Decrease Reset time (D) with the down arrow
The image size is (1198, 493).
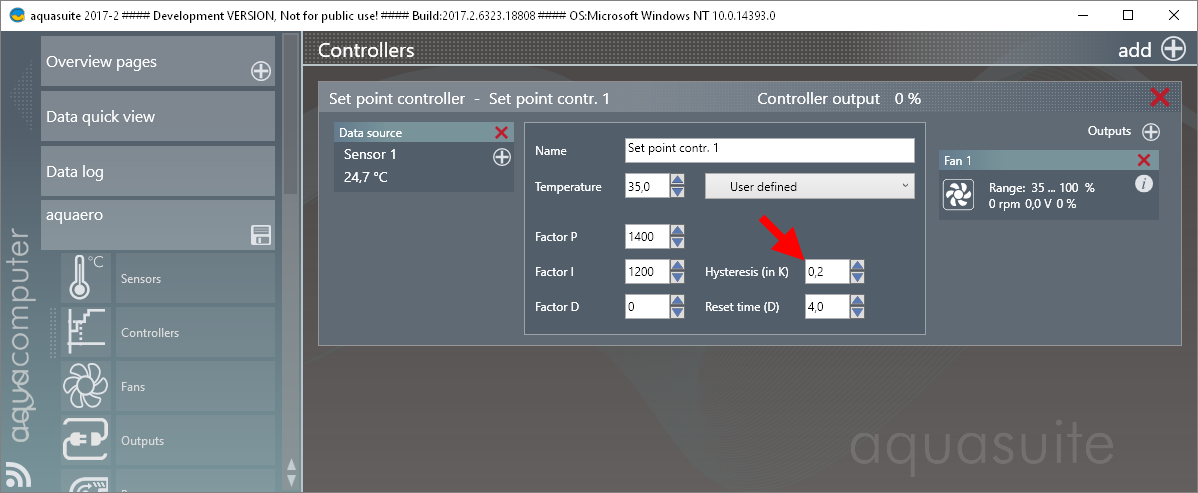[857, 313]
